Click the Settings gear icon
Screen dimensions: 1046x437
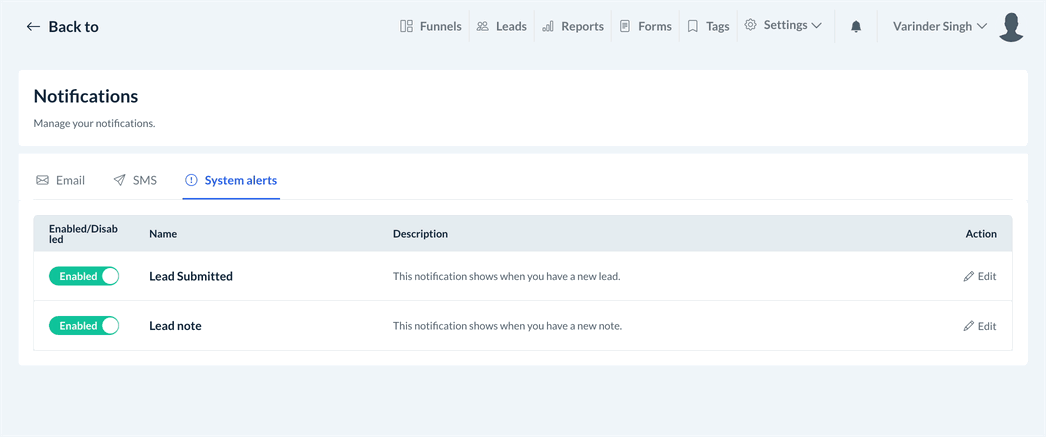[751, 25]
